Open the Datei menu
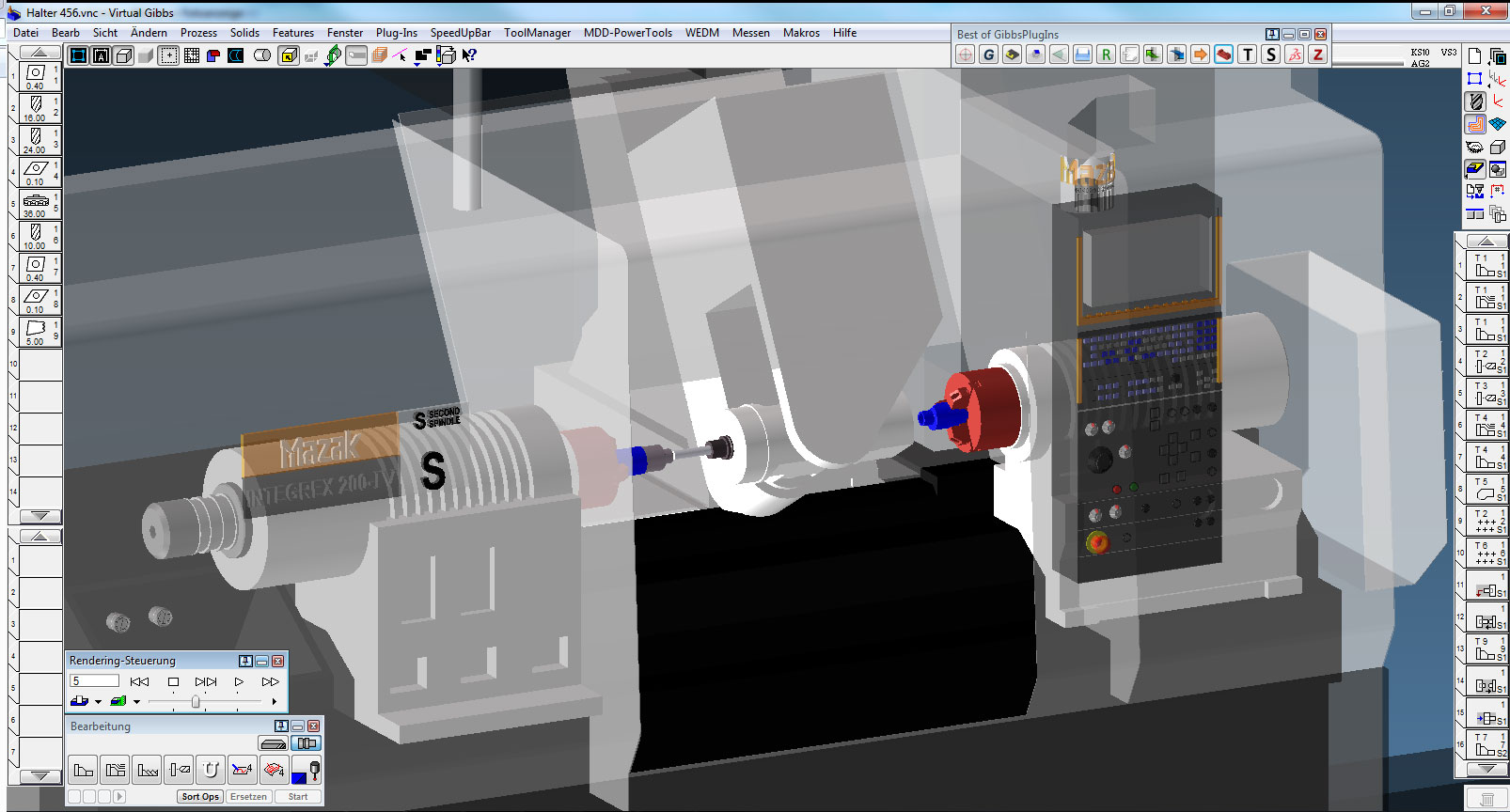The height and width of the screenshot is (812, 1510). click(x=25, y=32)
